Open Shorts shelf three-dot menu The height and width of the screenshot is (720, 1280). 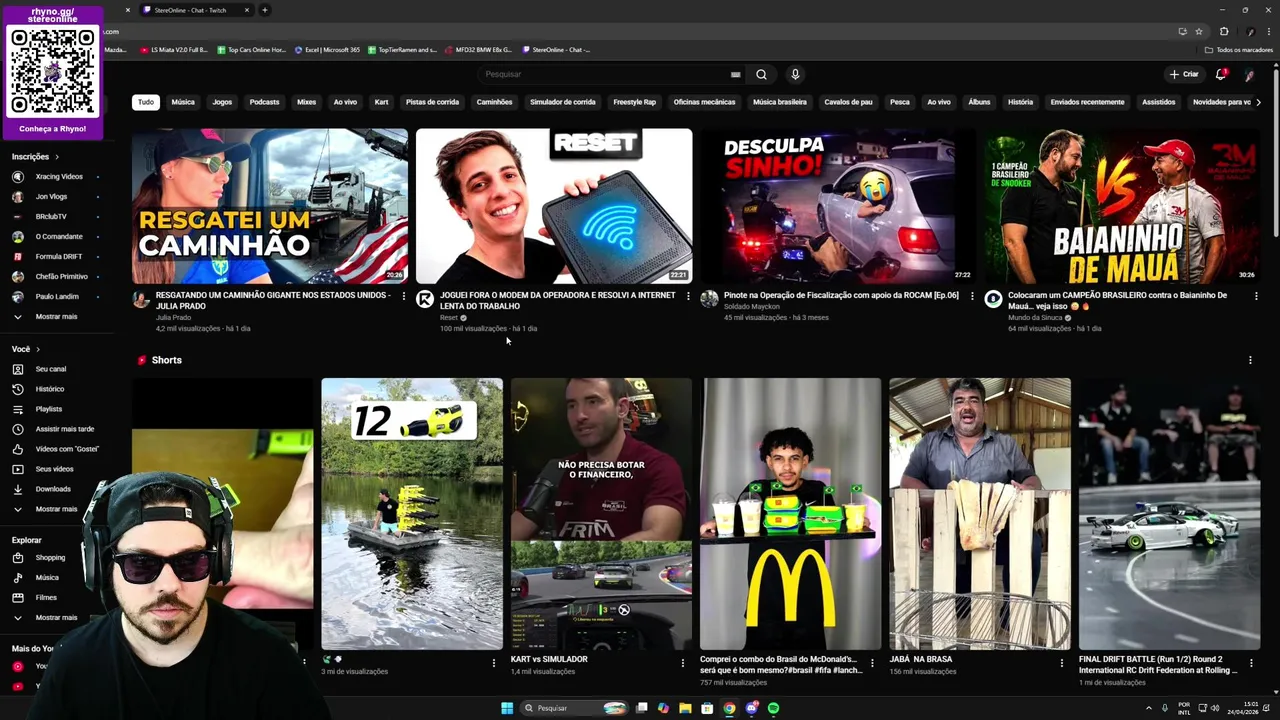(1250, 360)
